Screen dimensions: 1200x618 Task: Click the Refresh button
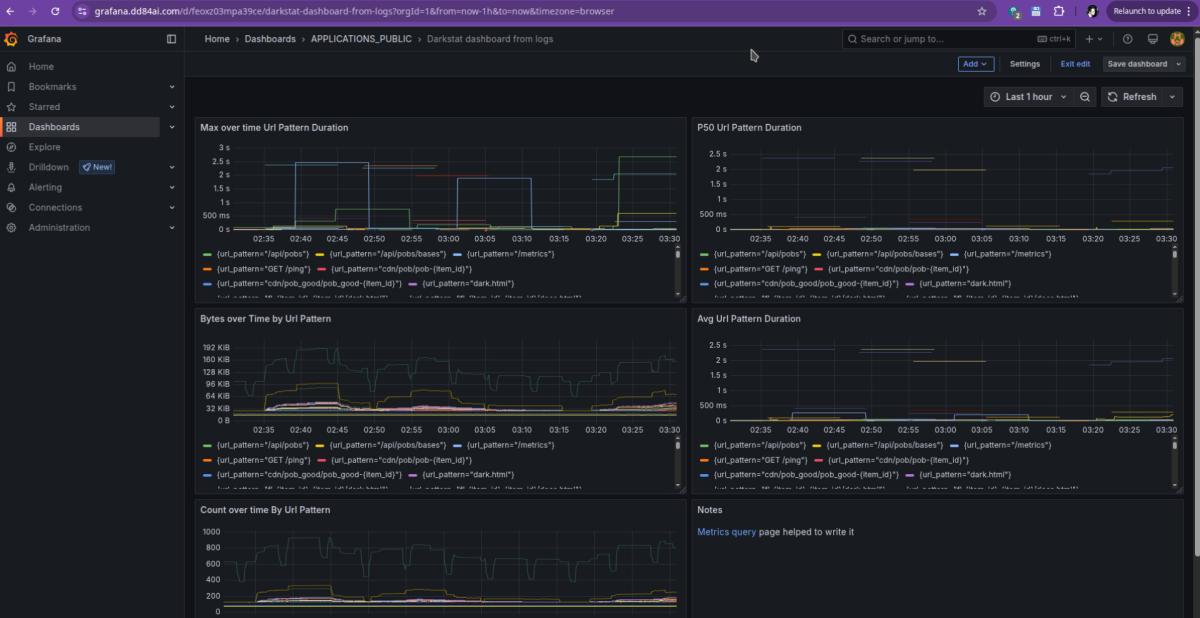[x=1133, y=97]
